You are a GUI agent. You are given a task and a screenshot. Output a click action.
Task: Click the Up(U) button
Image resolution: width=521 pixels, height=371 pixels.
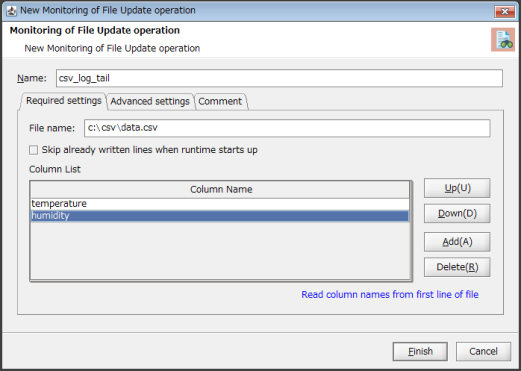tap(457, 188)
